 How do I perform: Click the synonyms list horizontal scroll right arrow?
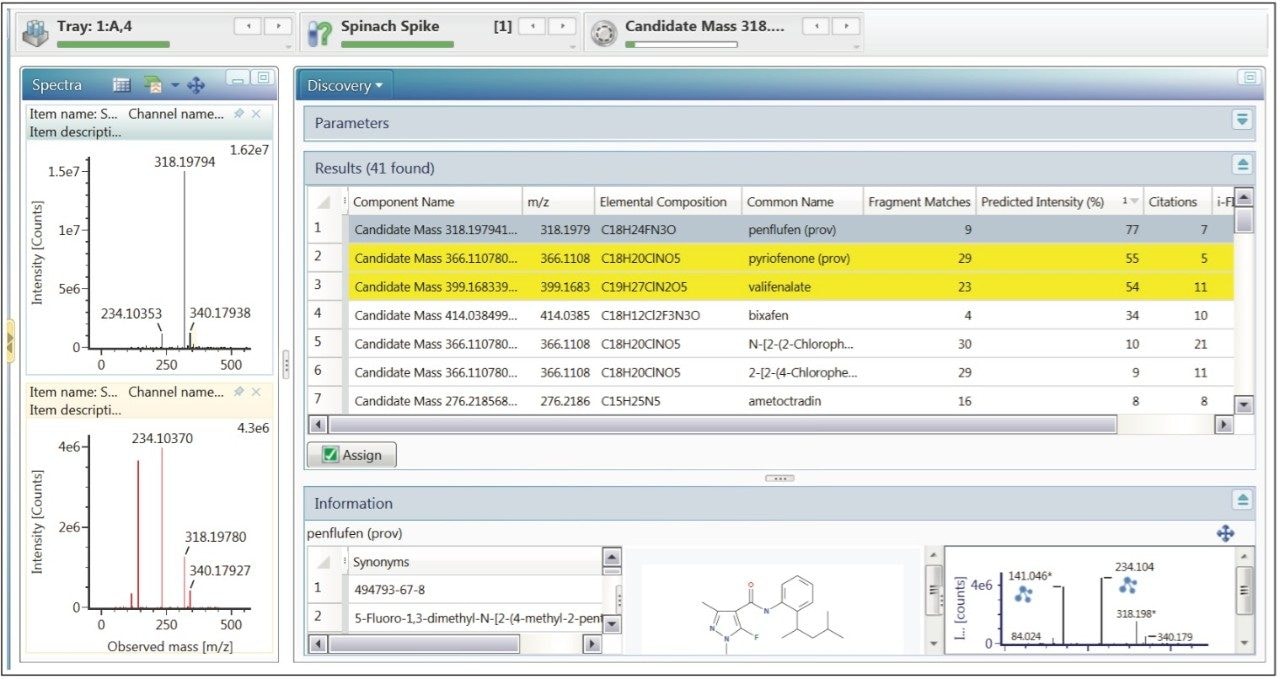click(x=592, y=645)
